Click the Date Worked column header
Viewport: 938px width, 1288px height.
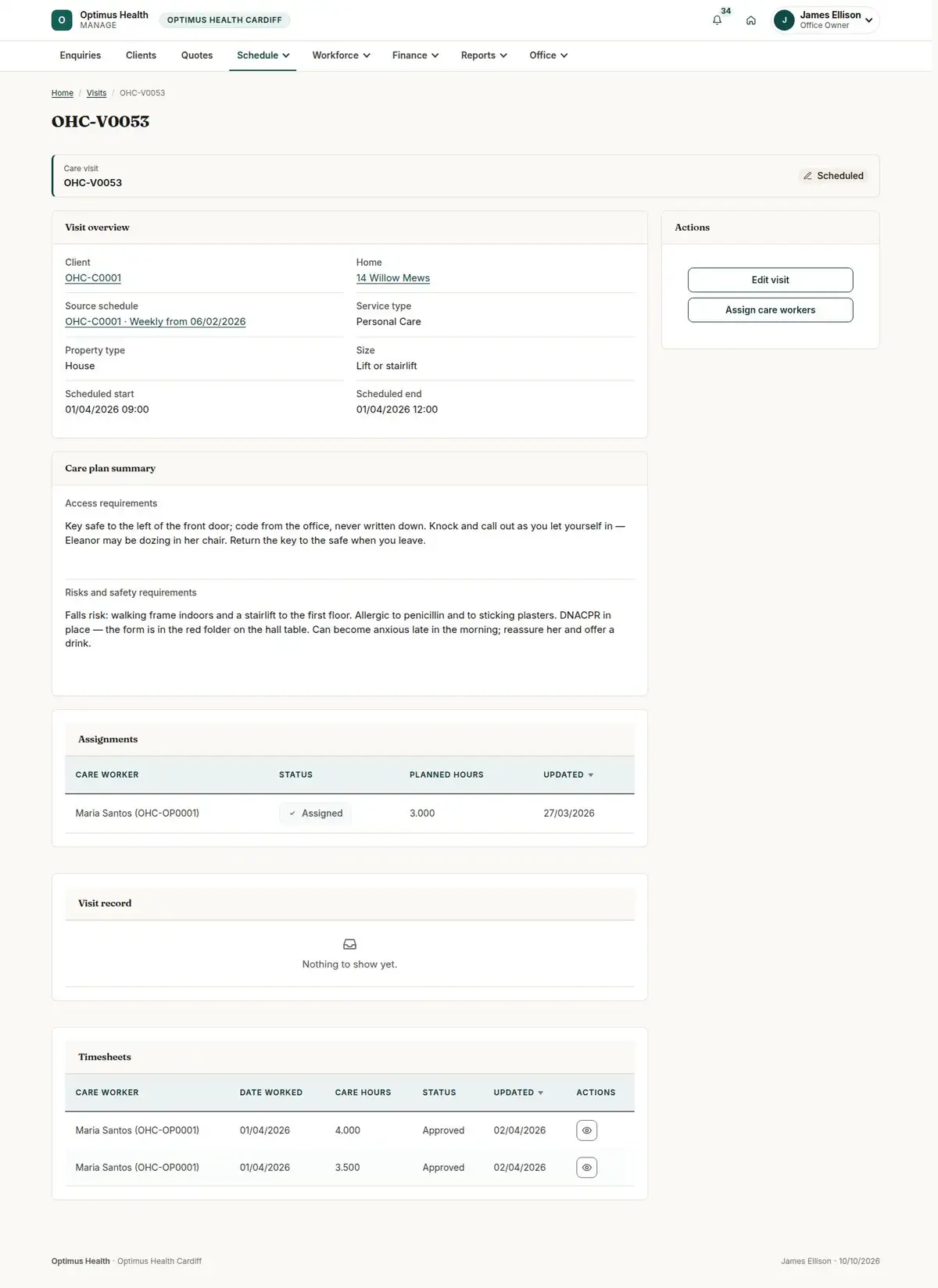pyautogui.click(x=271, y=1093)
